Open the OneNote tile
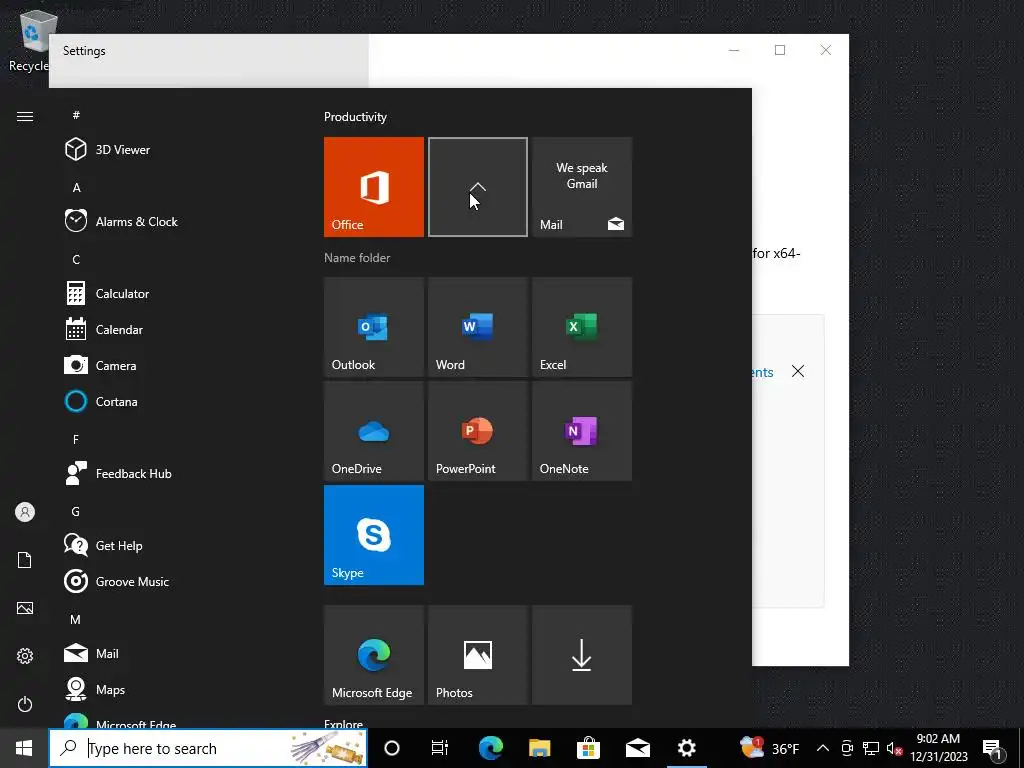This screenshot has height=768, width=1024. (x=582, y=431)
